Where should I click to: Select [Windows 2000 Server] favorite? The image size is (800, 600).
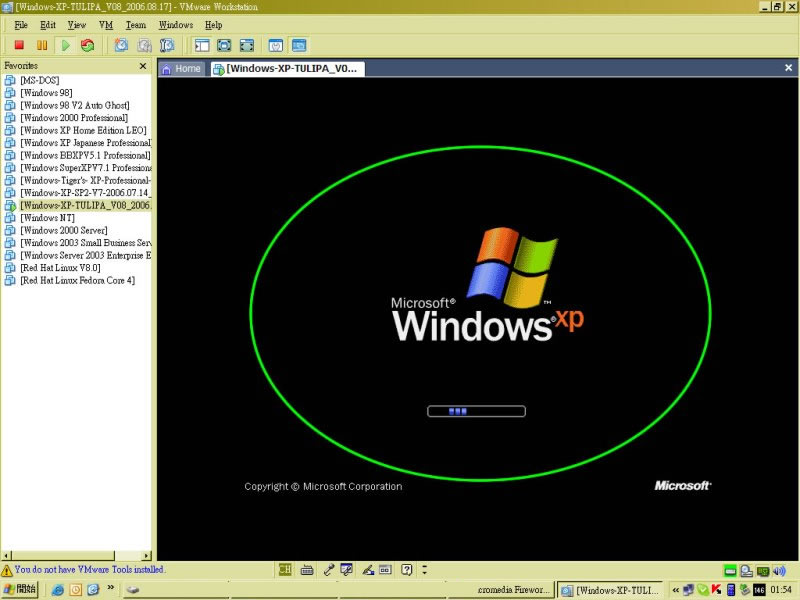tap(56, 230)
